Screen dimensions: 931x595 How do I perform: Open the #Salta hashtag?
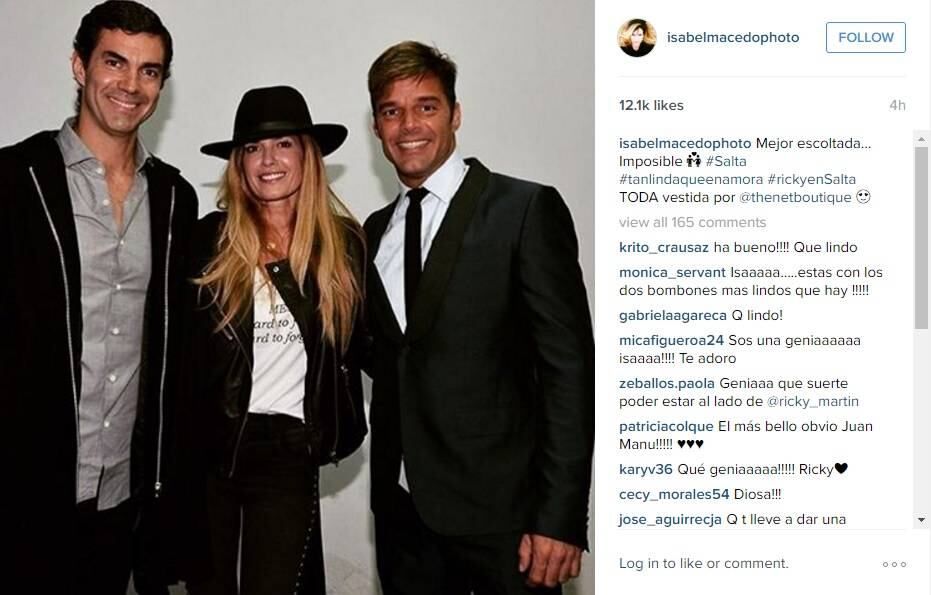(726, 162)
